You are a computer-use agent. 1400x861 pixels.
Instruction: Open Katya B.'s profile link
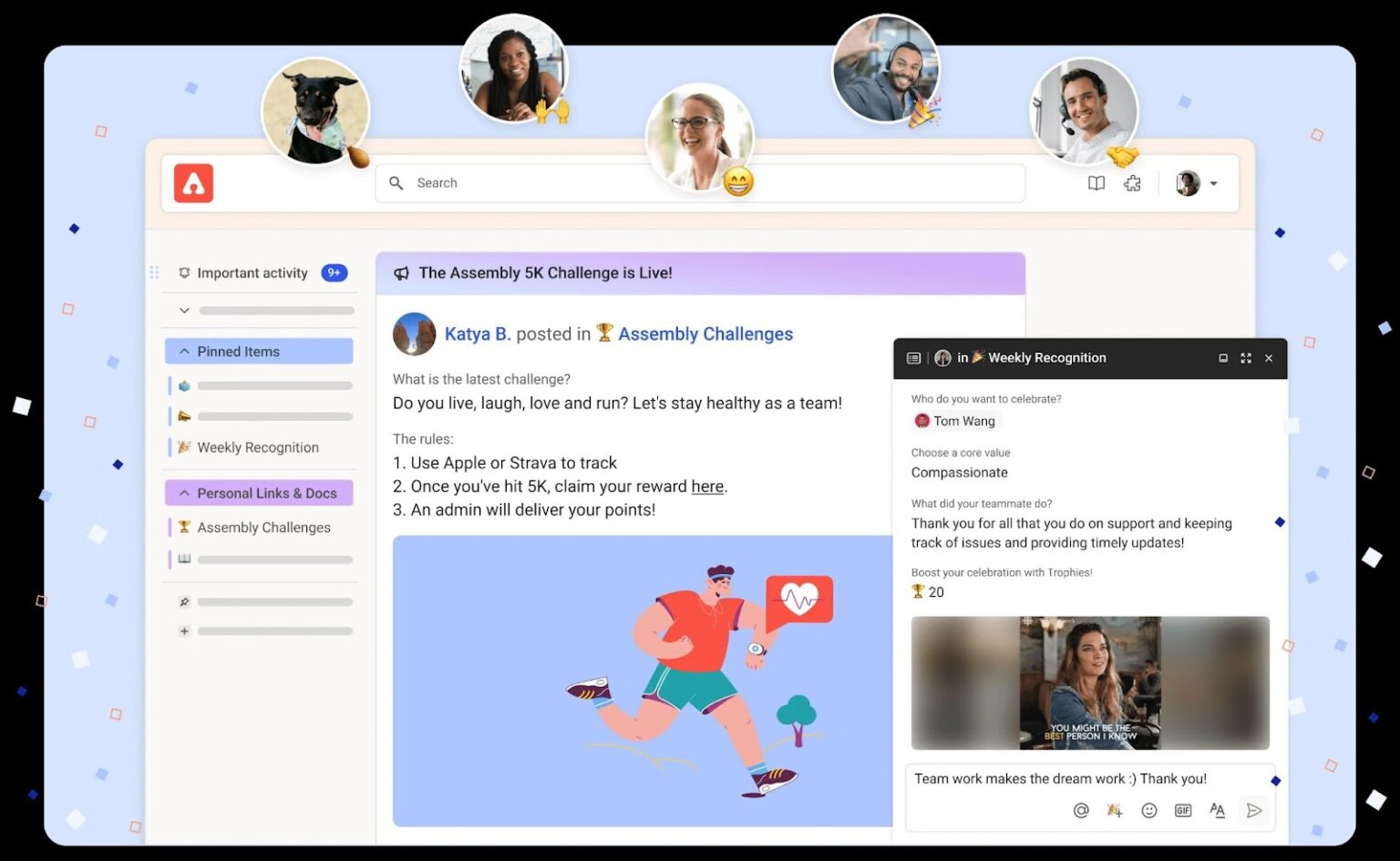(x=478, y=333)
